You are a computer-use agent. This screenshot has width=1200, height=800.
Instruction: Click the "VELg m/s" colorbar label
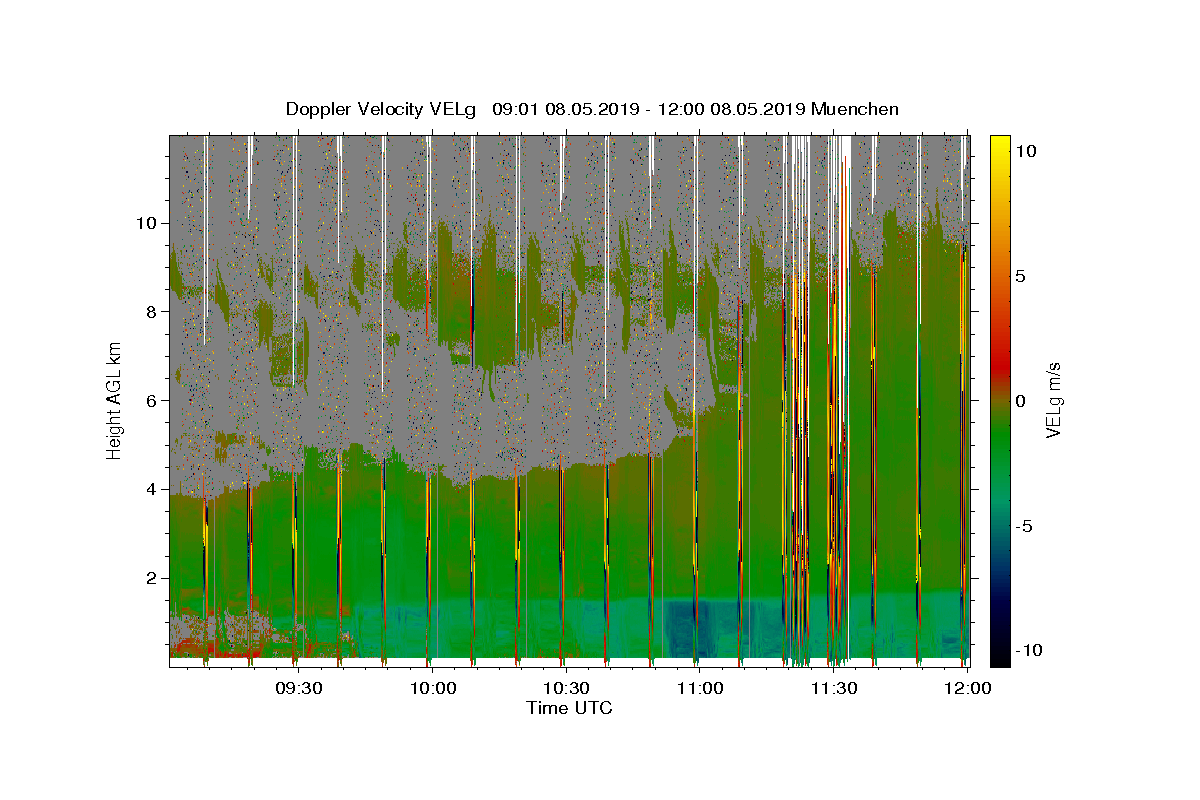tap(1053, 400)
